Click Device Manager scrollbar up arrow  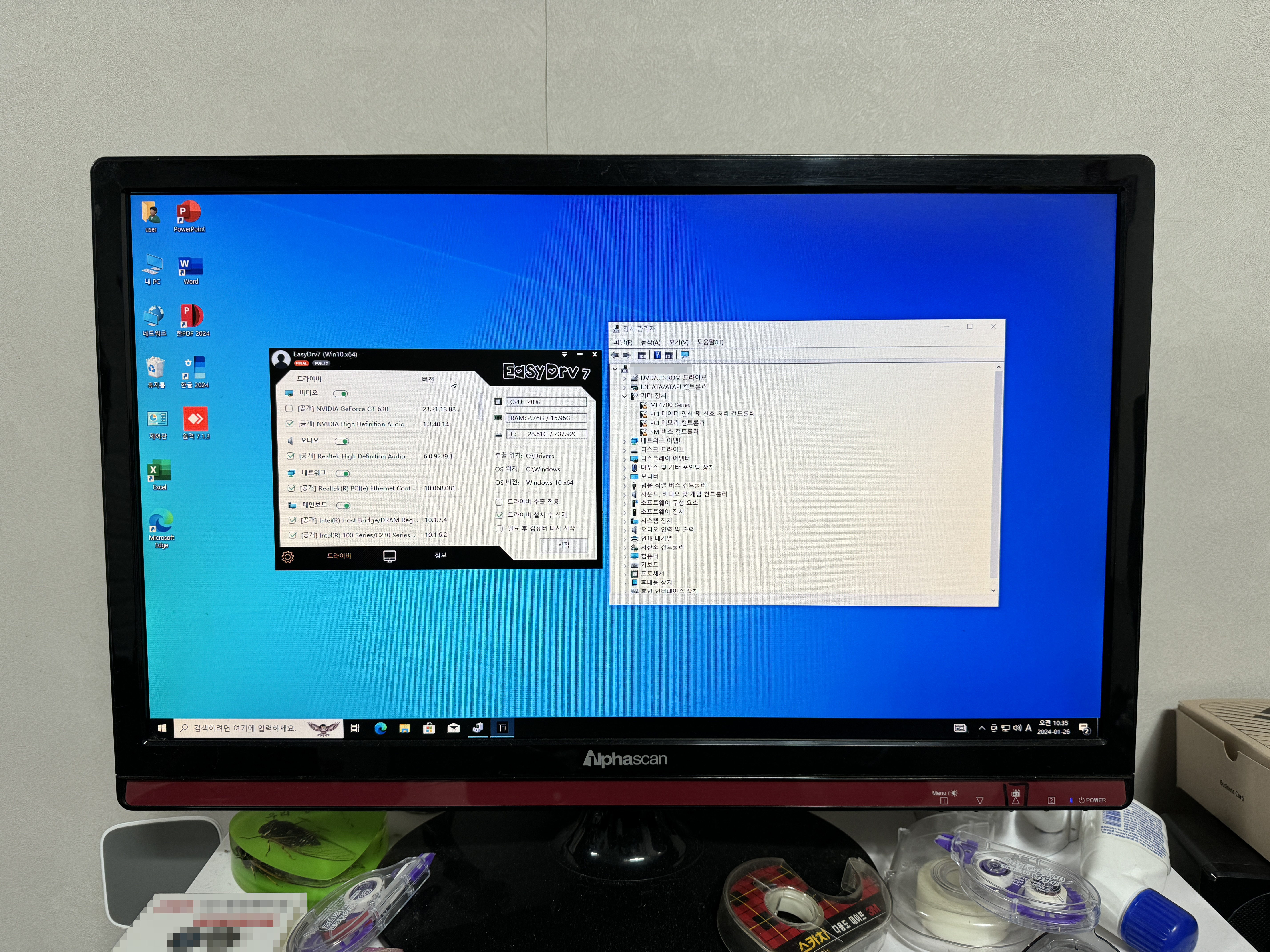(999, 367)
